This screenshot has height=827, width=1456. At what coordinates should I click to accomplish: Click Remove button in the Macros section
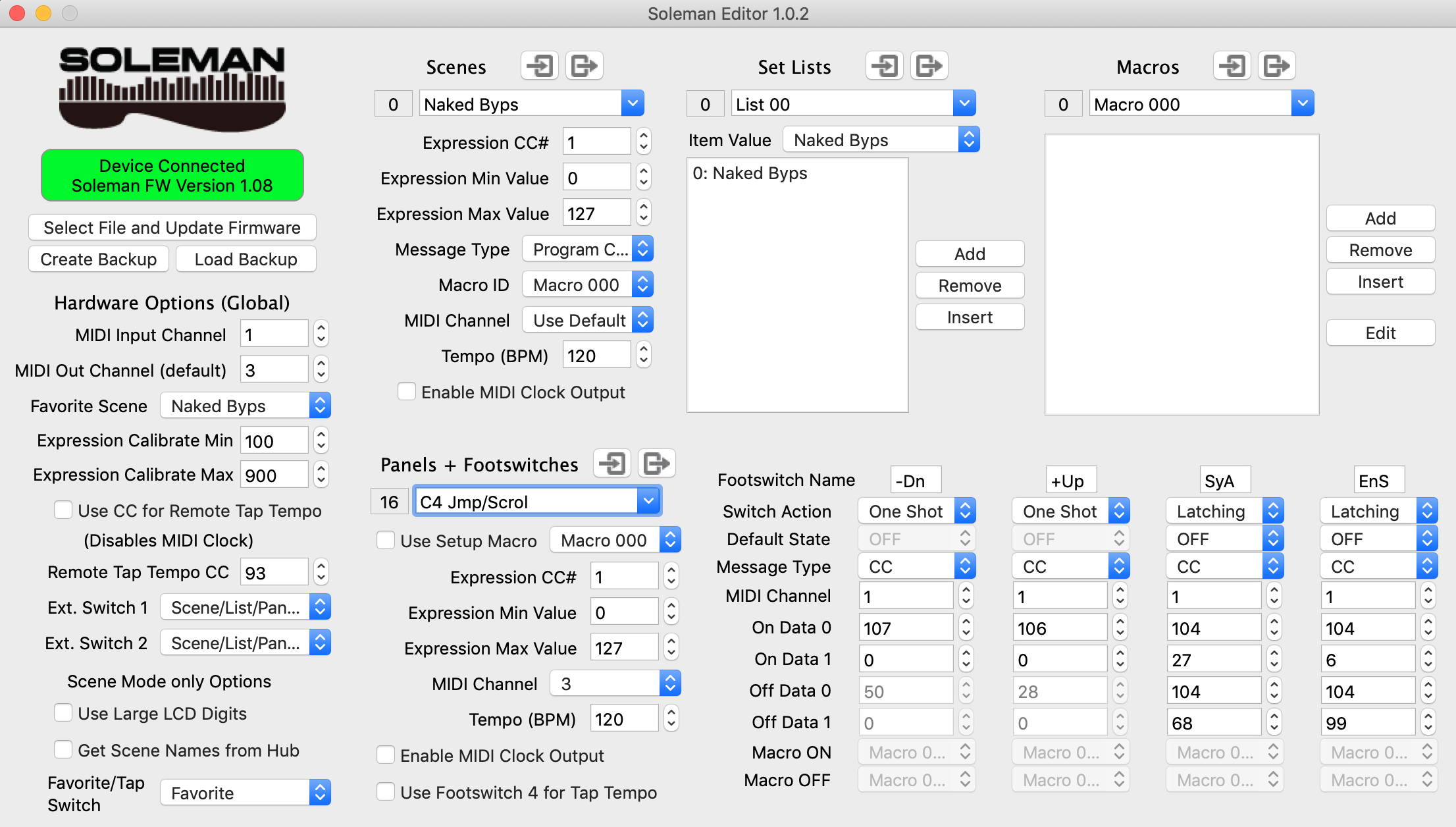(1381, 250)
